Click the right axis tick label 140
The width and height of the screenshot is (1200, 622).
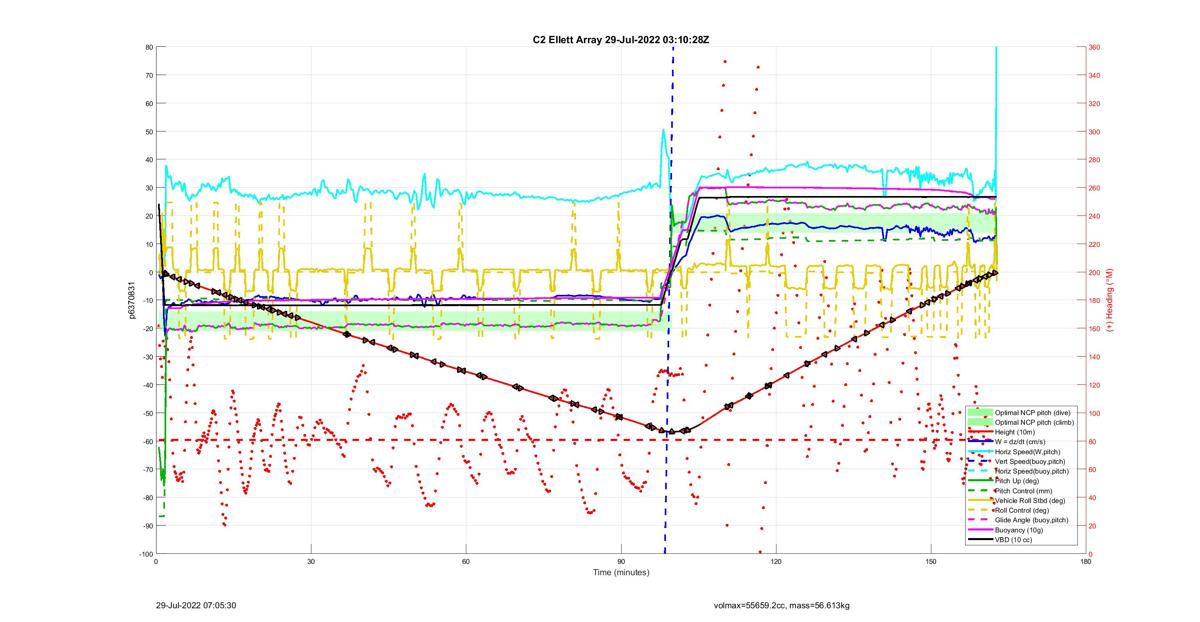(x=1094, y=357)
